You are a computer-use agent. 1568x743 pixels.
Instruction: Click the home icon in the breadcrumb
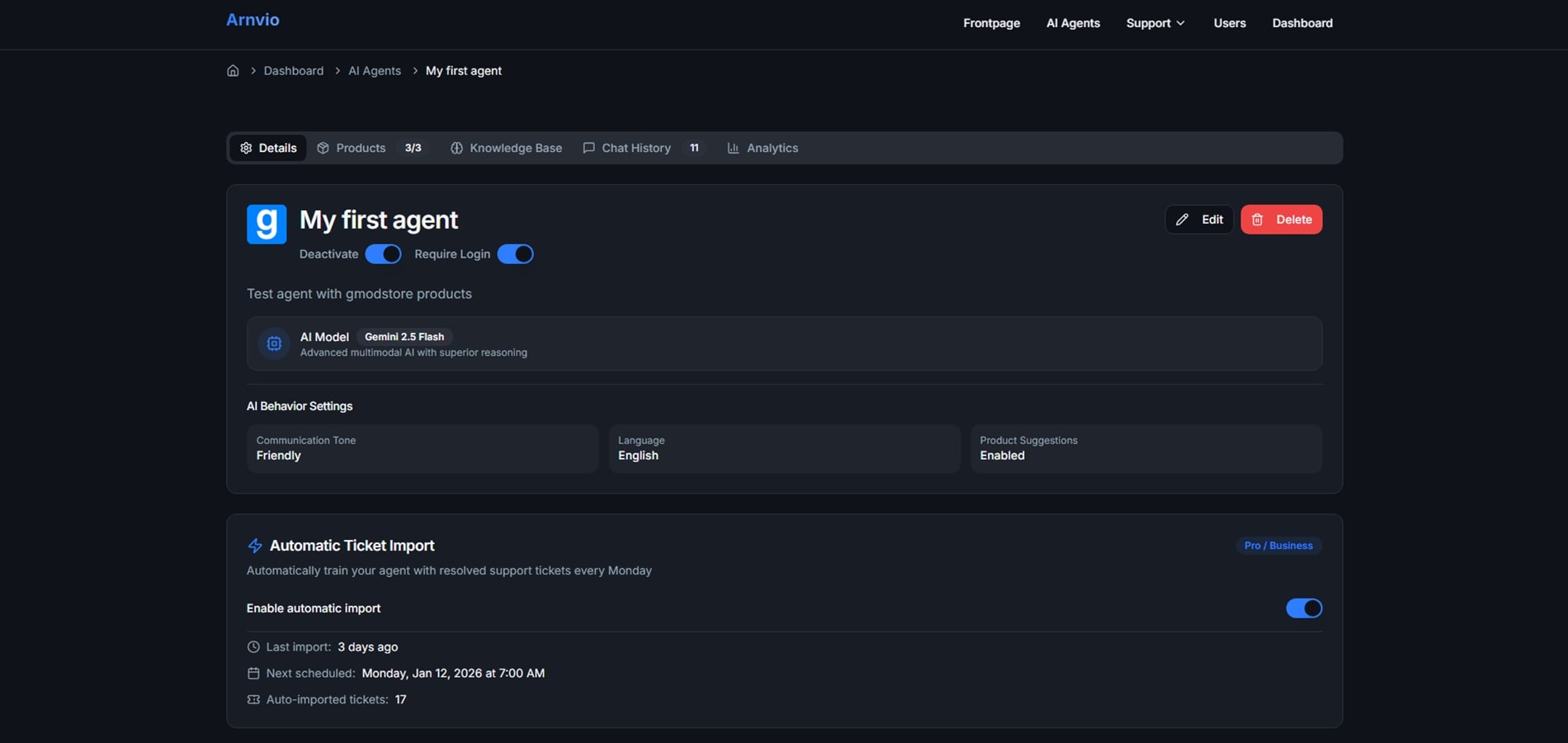[x=233, y=71]
